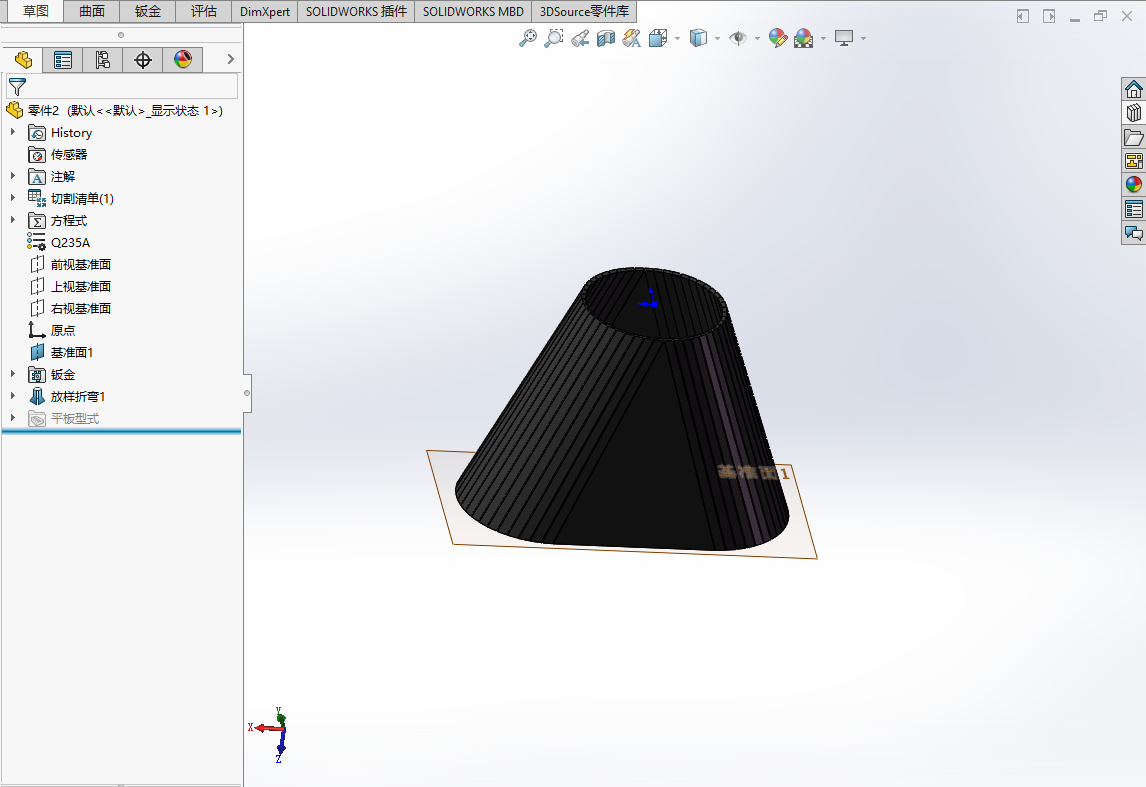This screenshot has height=787, width=1146.
Task: Click the Hide/Show Items eye icon
Action: coord(738,38)
